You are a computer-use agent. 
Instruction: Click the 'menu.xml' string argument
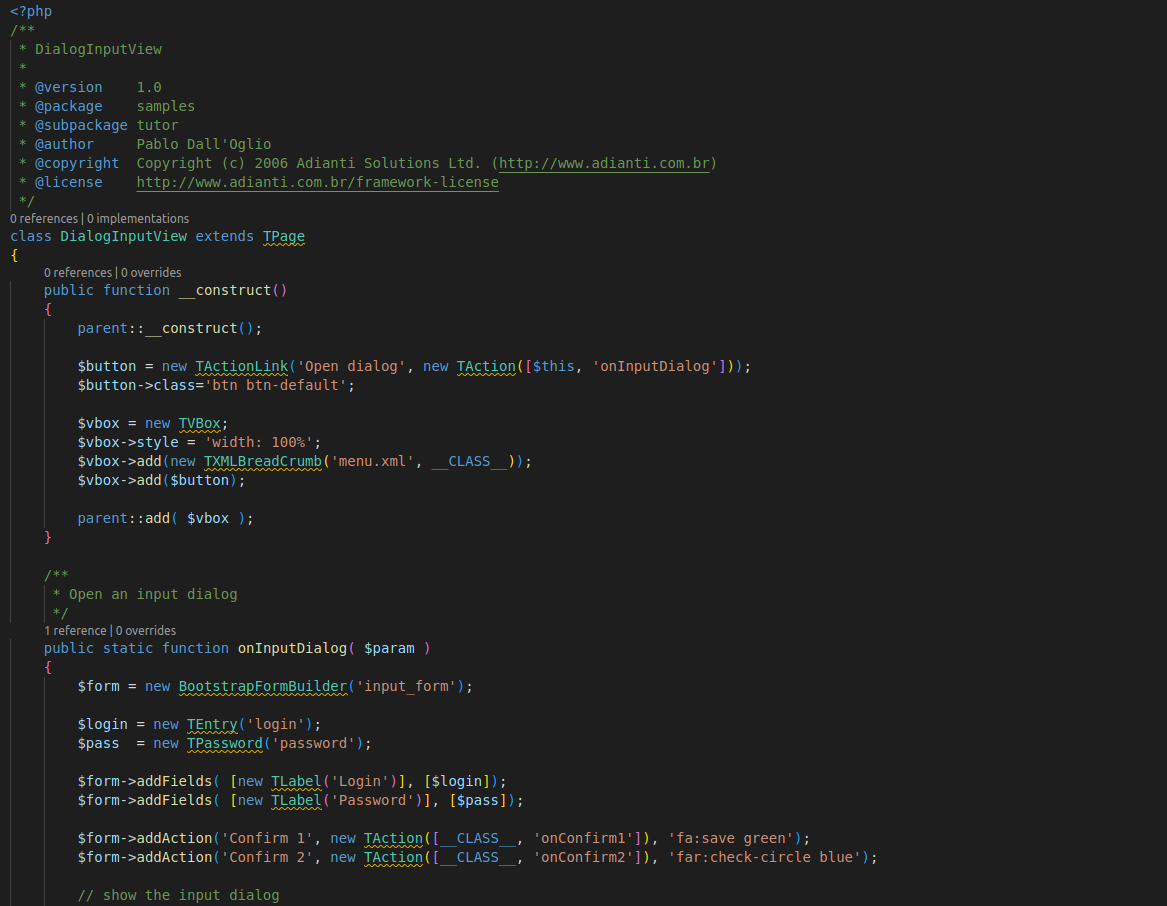pyautogui.click(x=376, y=461)
